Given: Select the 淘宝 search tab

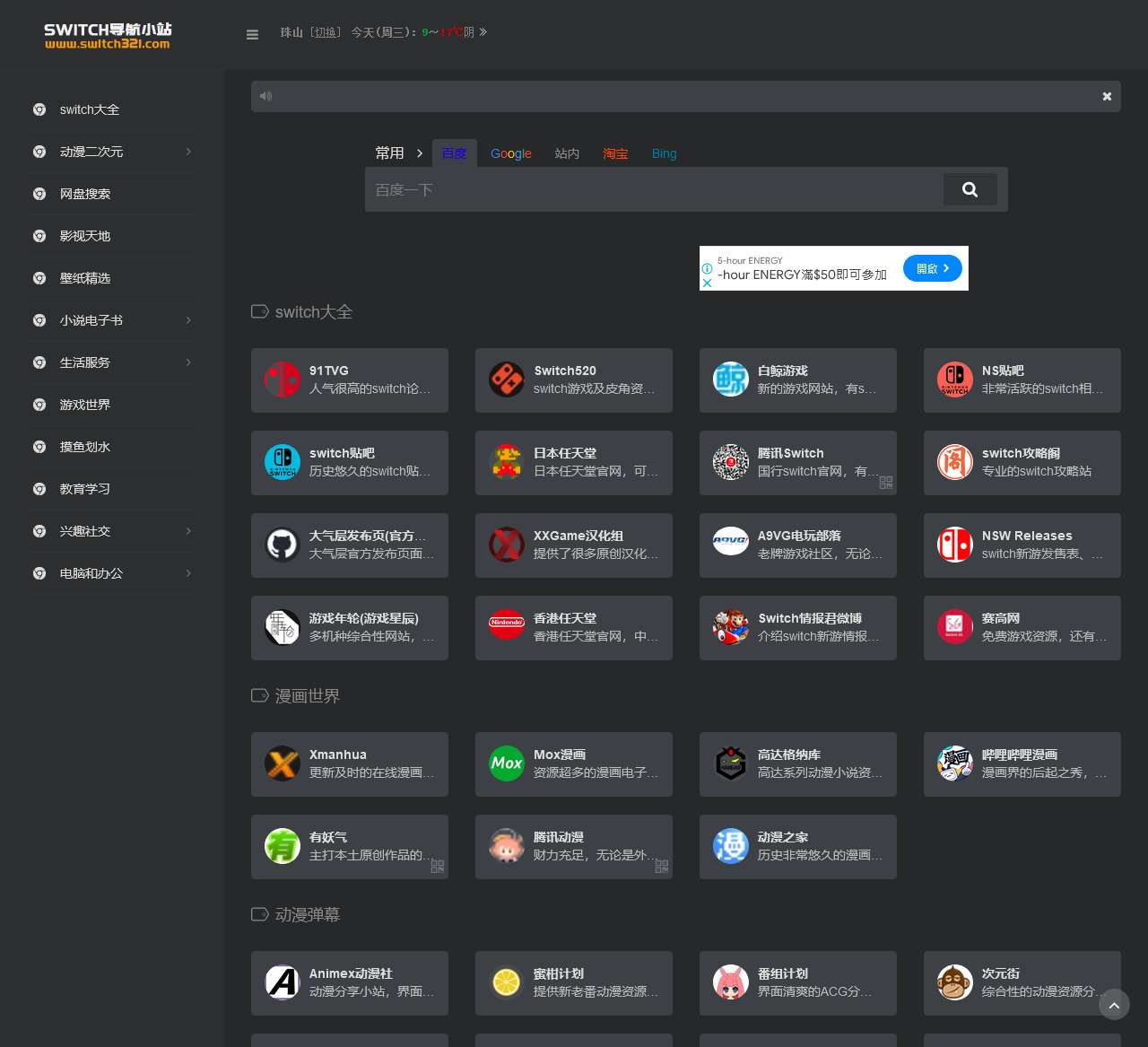Looking at the screenshot, I should [x=615, y=153].
